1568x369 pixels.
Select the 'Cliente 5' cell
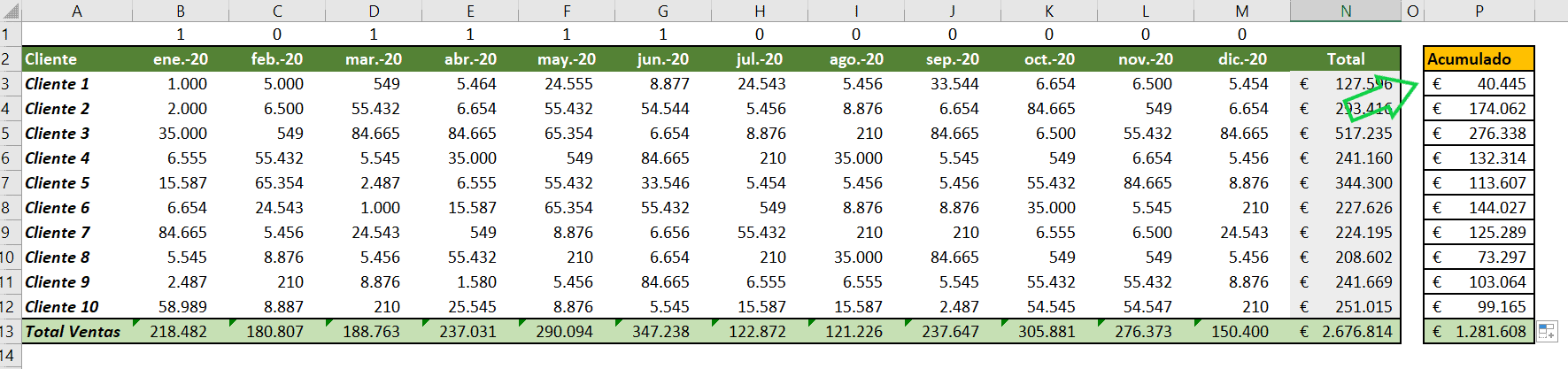(77, 183)
